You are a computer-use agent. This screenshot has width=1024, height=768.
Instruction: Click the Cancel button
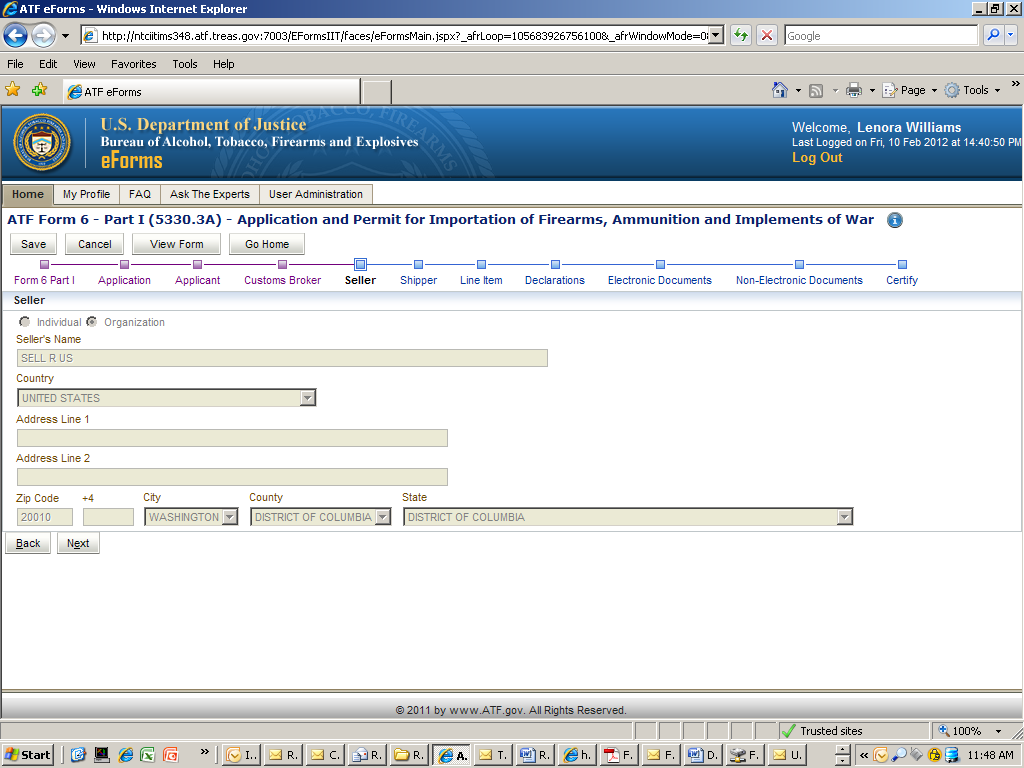pyautogui.click(x=95, y=244)
